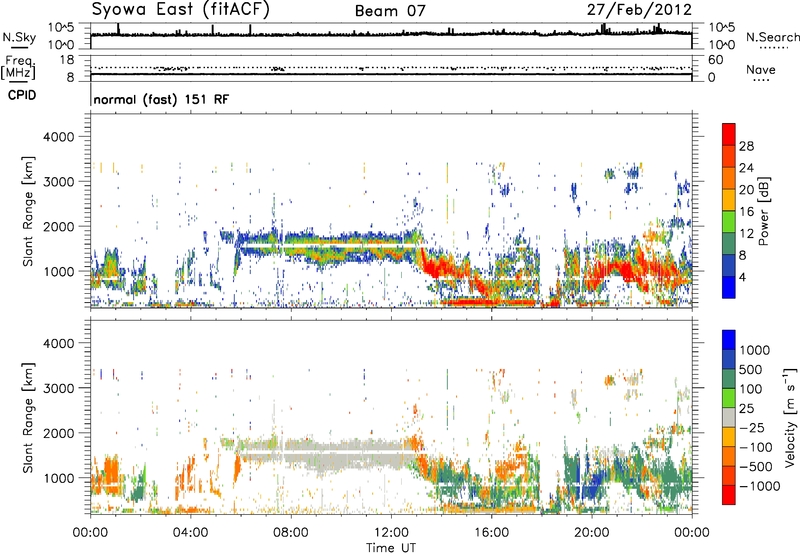Click the '12:00' time tick label
The width and height of the screenshot is (800, 554).
pyautogui.click(x=391, y=533)
